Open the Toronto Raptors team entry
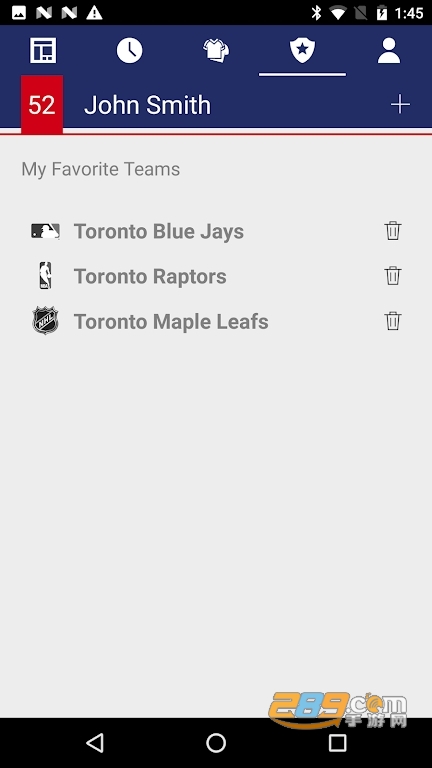The height and width of the screenshot is (768, 432). [x=150, y=277]
